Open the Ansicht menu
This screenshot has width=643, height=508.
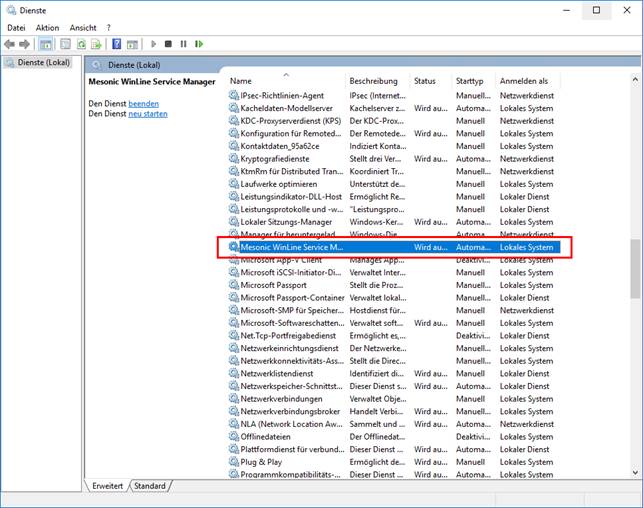click(x=83, y=28)
